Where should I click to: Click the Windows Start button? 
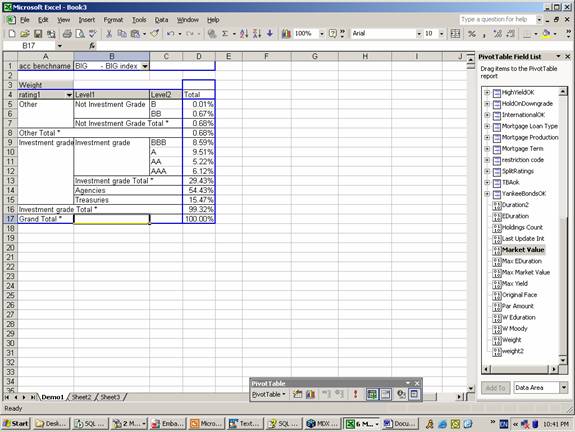click(16, 424)
